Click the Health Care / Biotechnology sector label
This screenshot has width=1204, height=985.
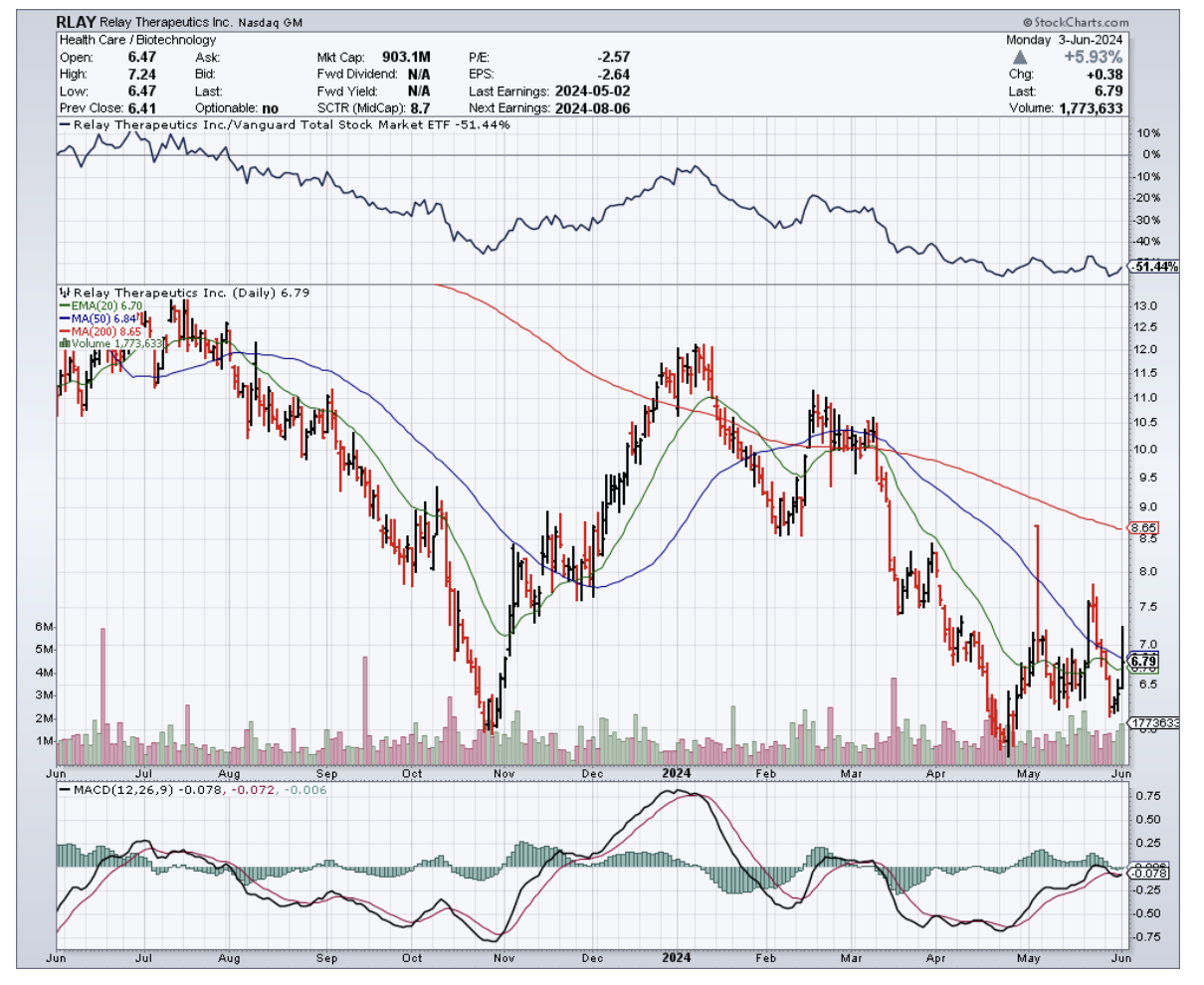point(137,40)
